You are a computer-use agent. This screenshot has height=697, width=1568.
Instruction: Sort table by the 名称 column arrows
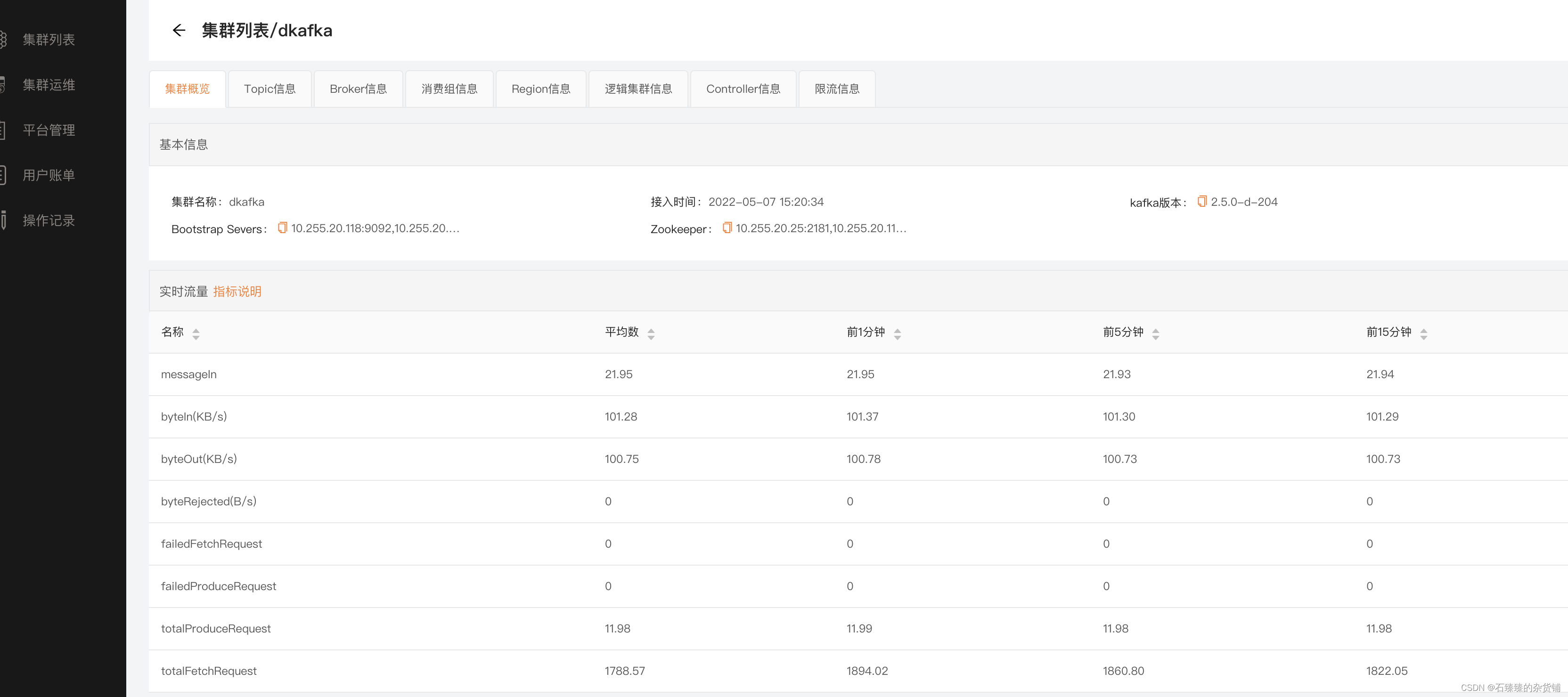(x=196, y=333)
